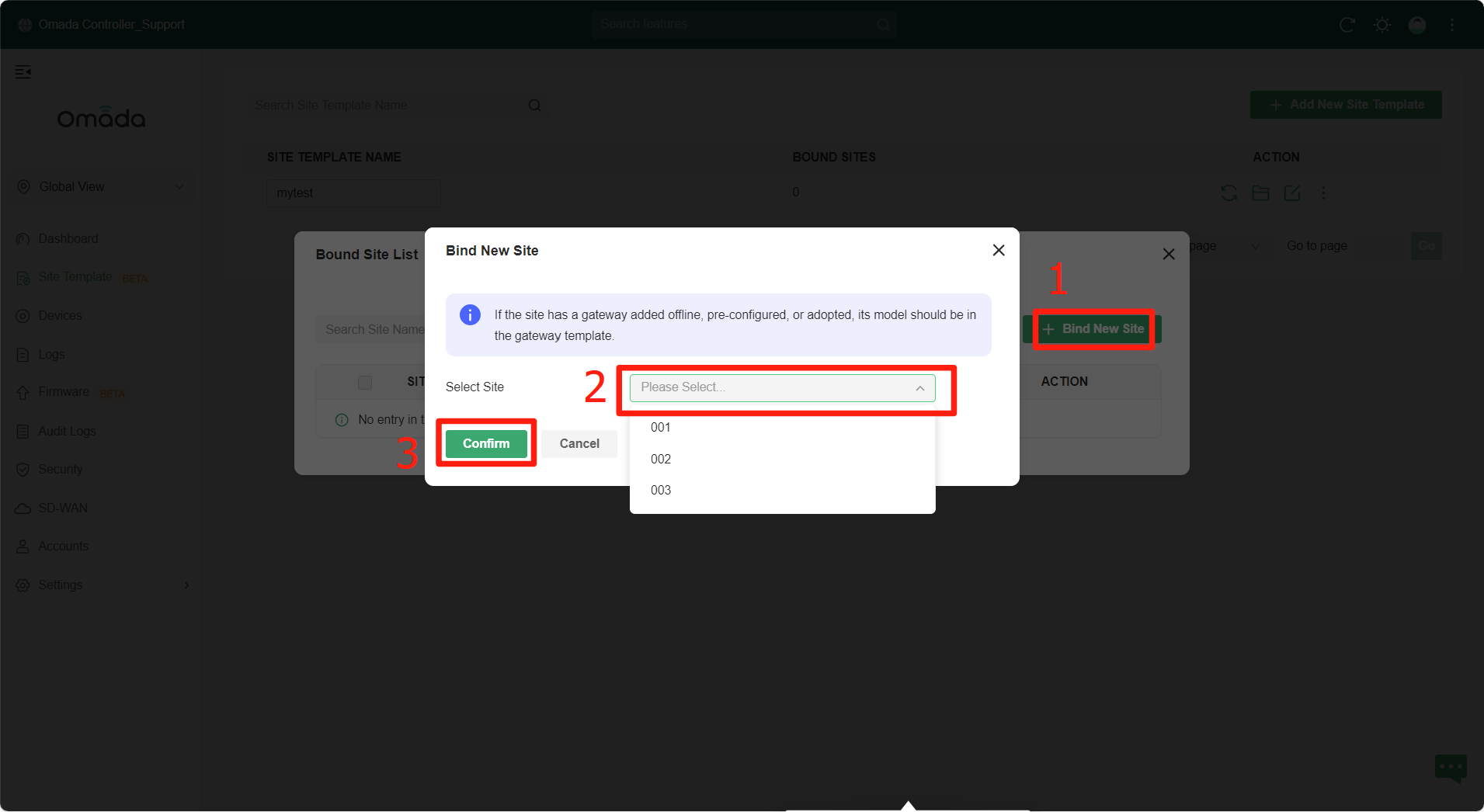Open Site Template in sidebar
Image resolution: width=1484 pixels, height=812 pixels.
point(75,277)
